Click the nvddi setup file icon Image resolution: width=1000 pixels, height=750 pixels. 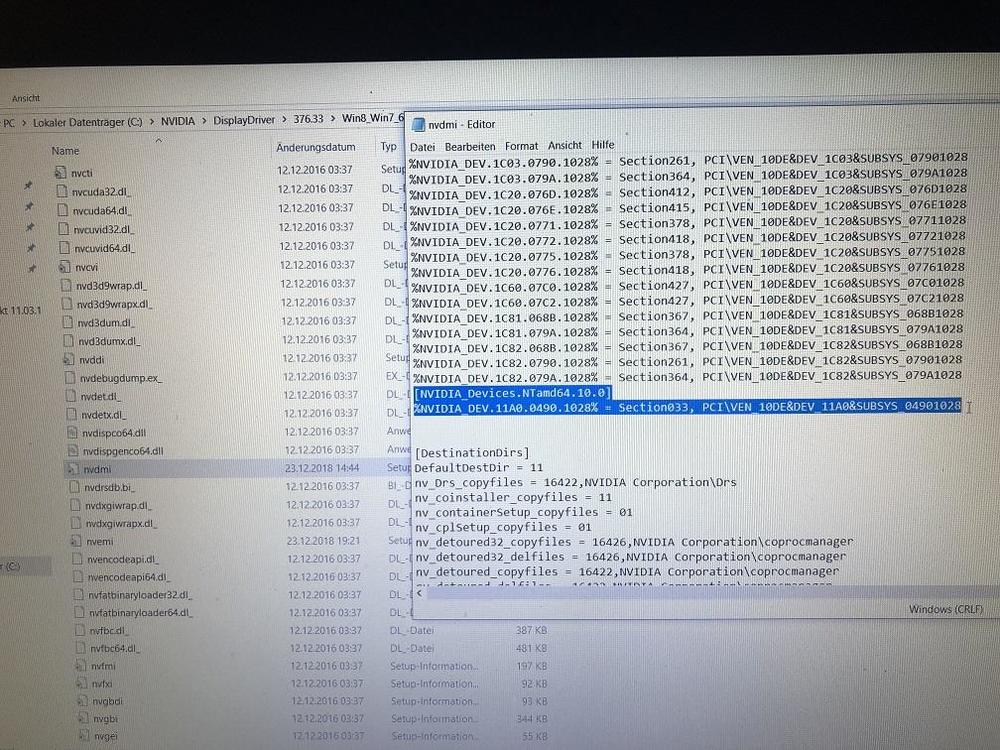tap(68, 358)
